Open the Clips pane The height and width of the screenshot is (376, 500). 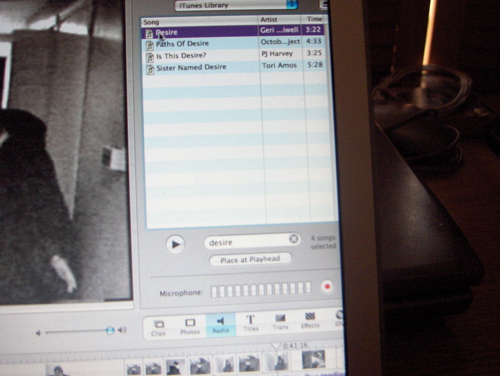click(x=158, y=328)
